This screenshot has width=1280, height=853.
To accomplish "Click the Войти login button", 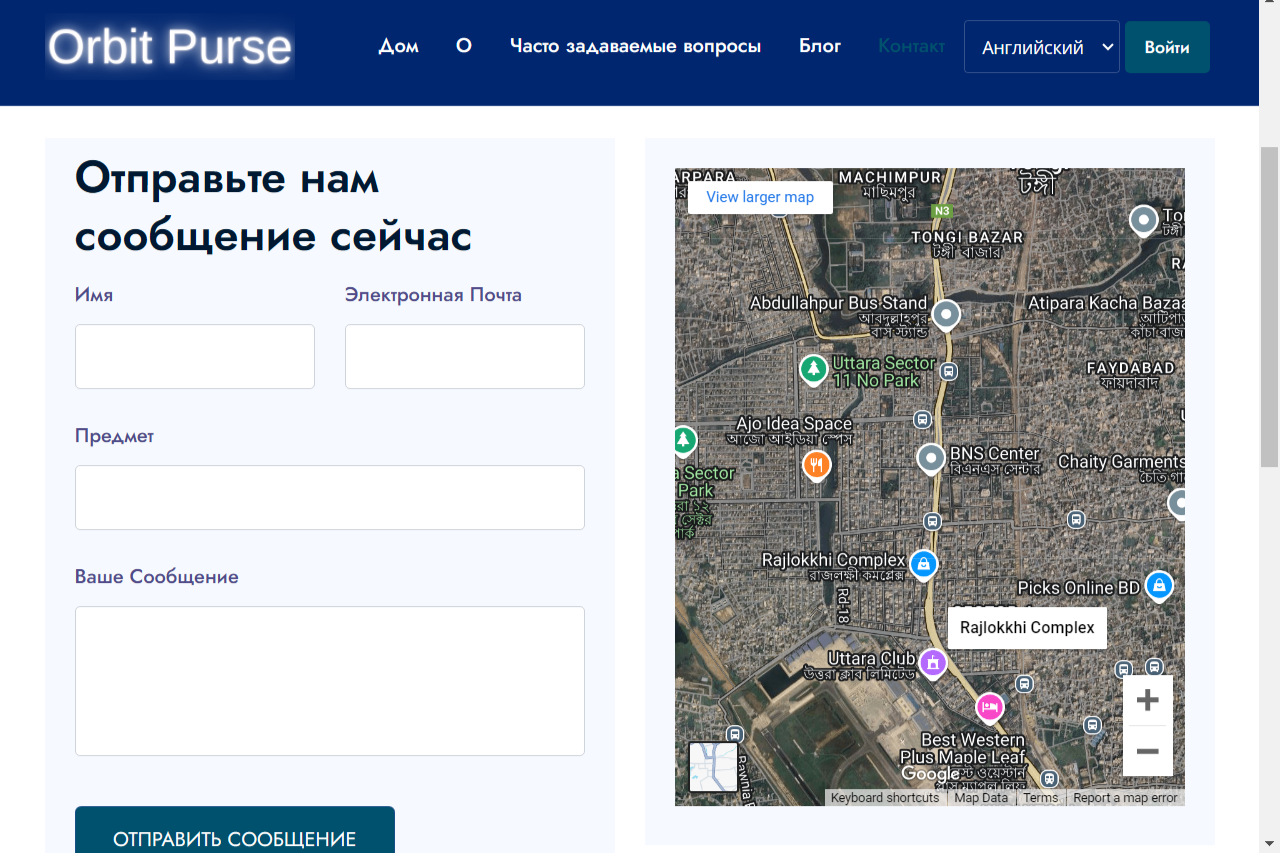I will coord(1167,47).
